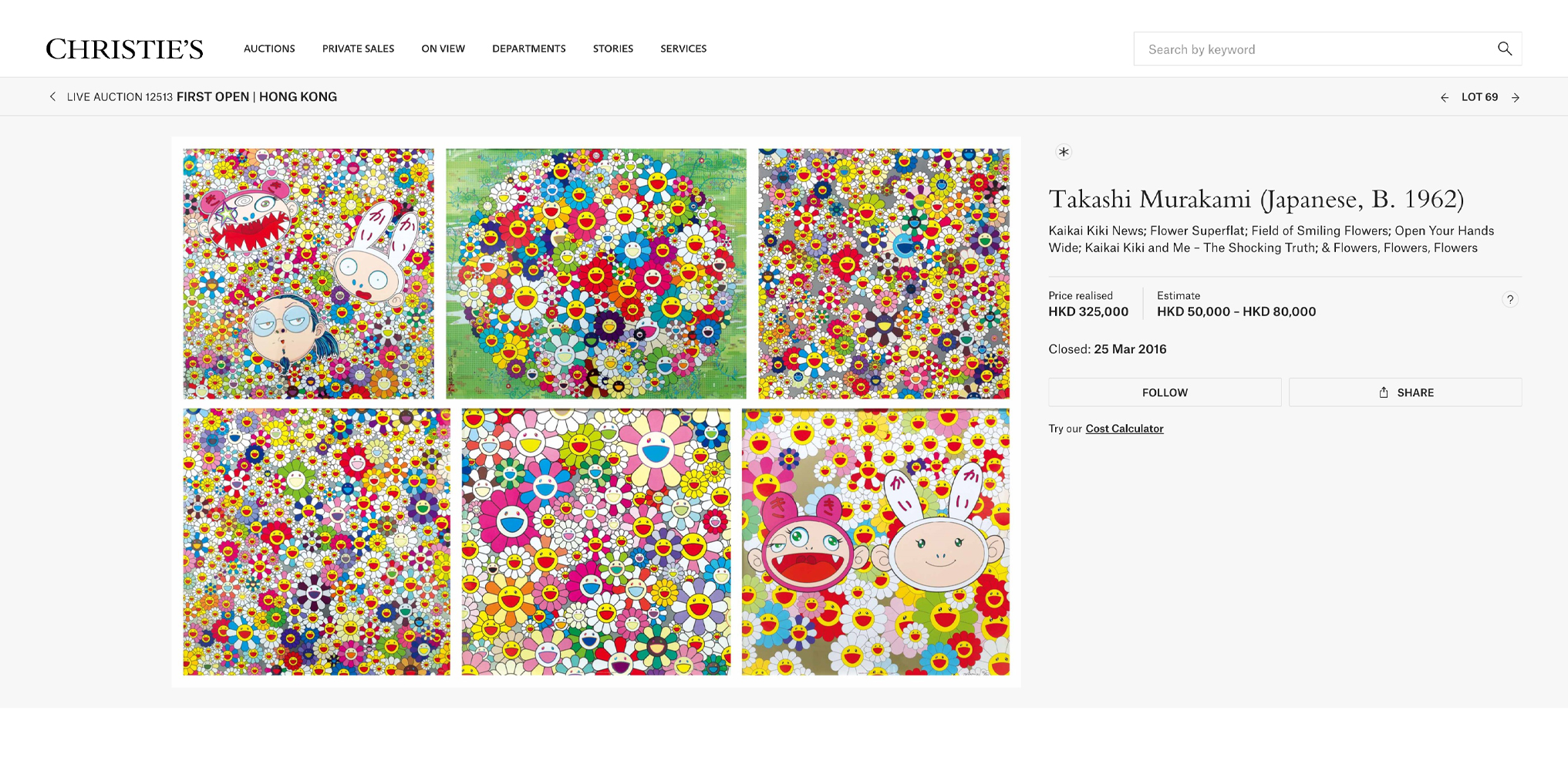Click the HKD 325,000 price realised
This screenshot has height=771, width=1568.
click(1088, 311)
